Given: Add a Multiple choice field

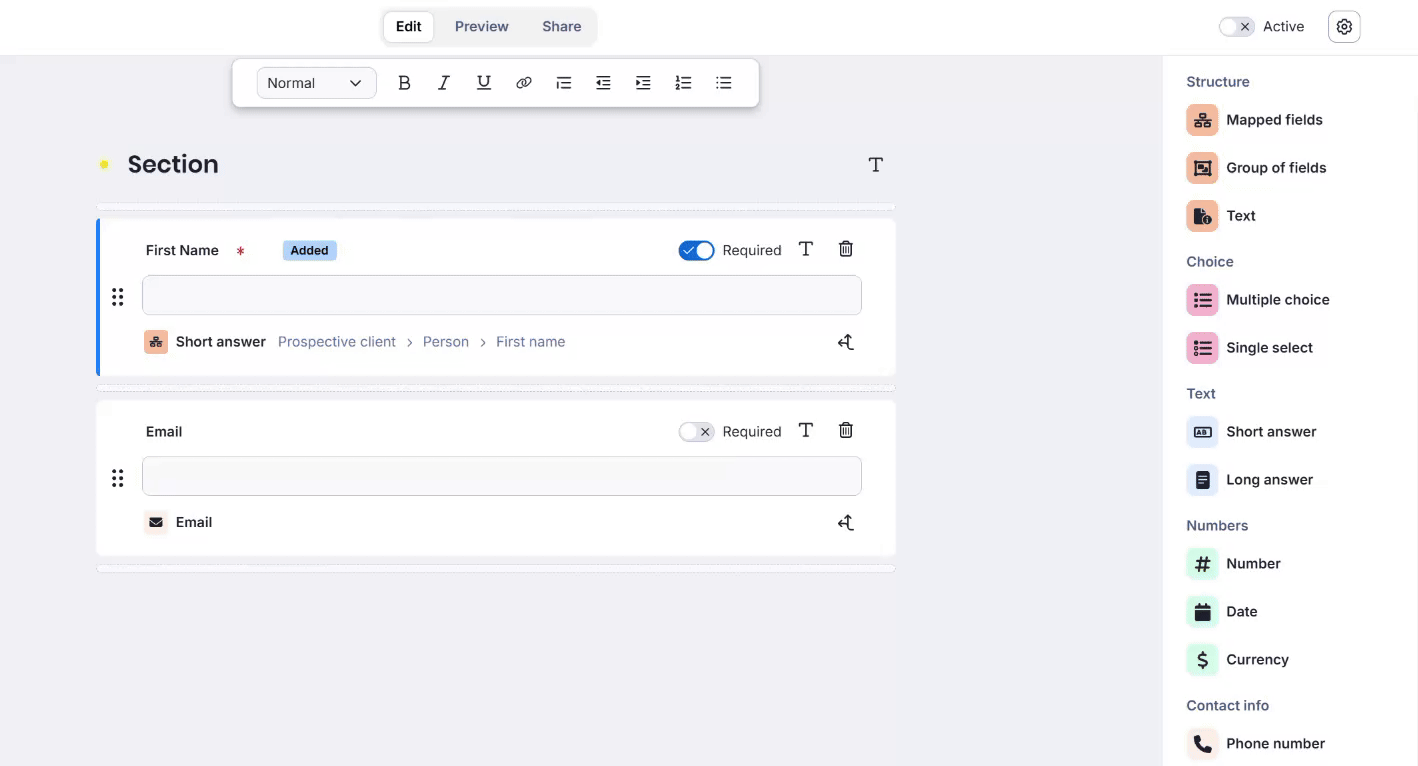Looking at the screenshot, I should (x=1258, y=300).
